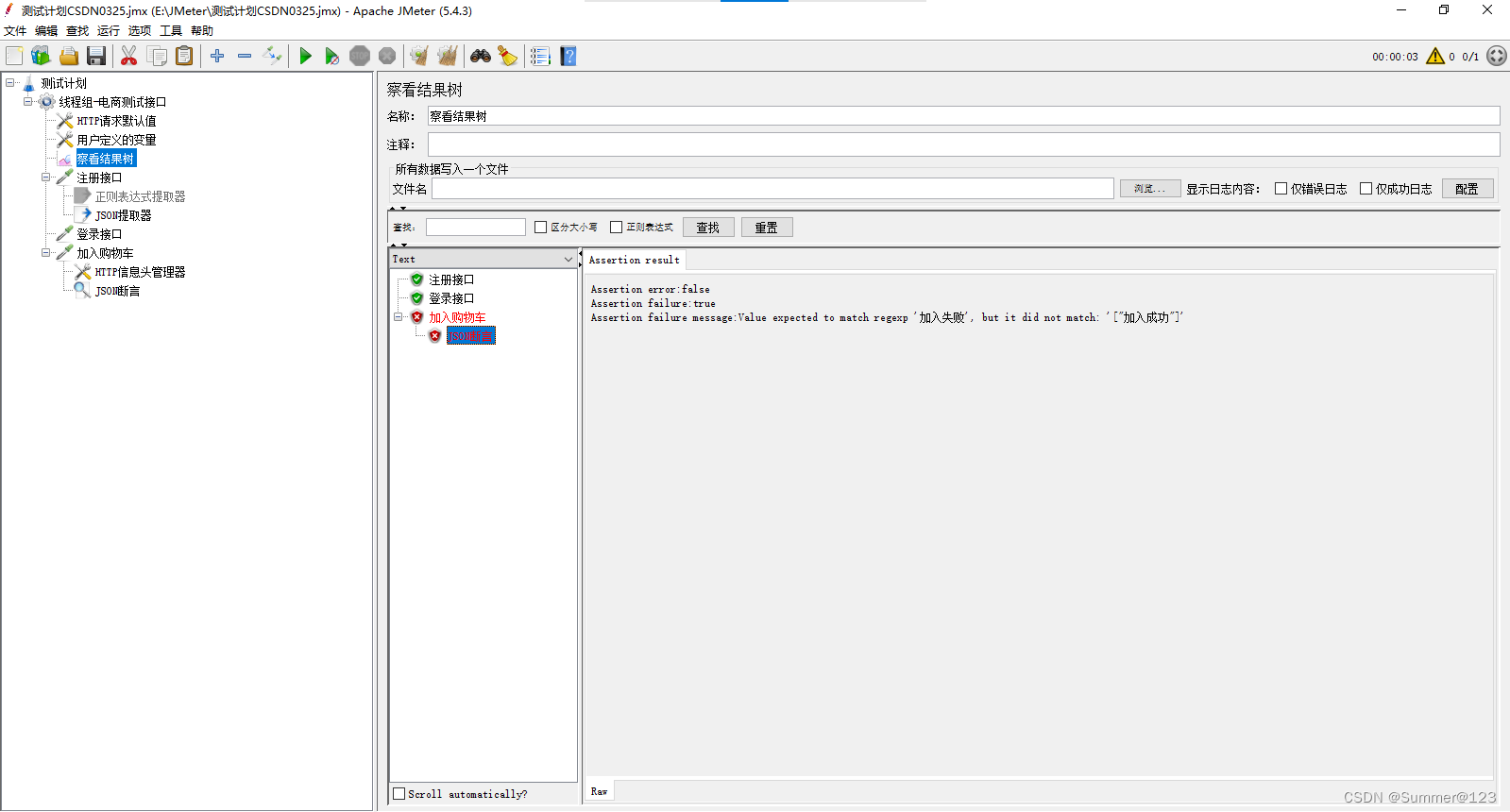Focus the 注释 comment input field
The width and height of the screenshot is (1510, 812).
963,144
